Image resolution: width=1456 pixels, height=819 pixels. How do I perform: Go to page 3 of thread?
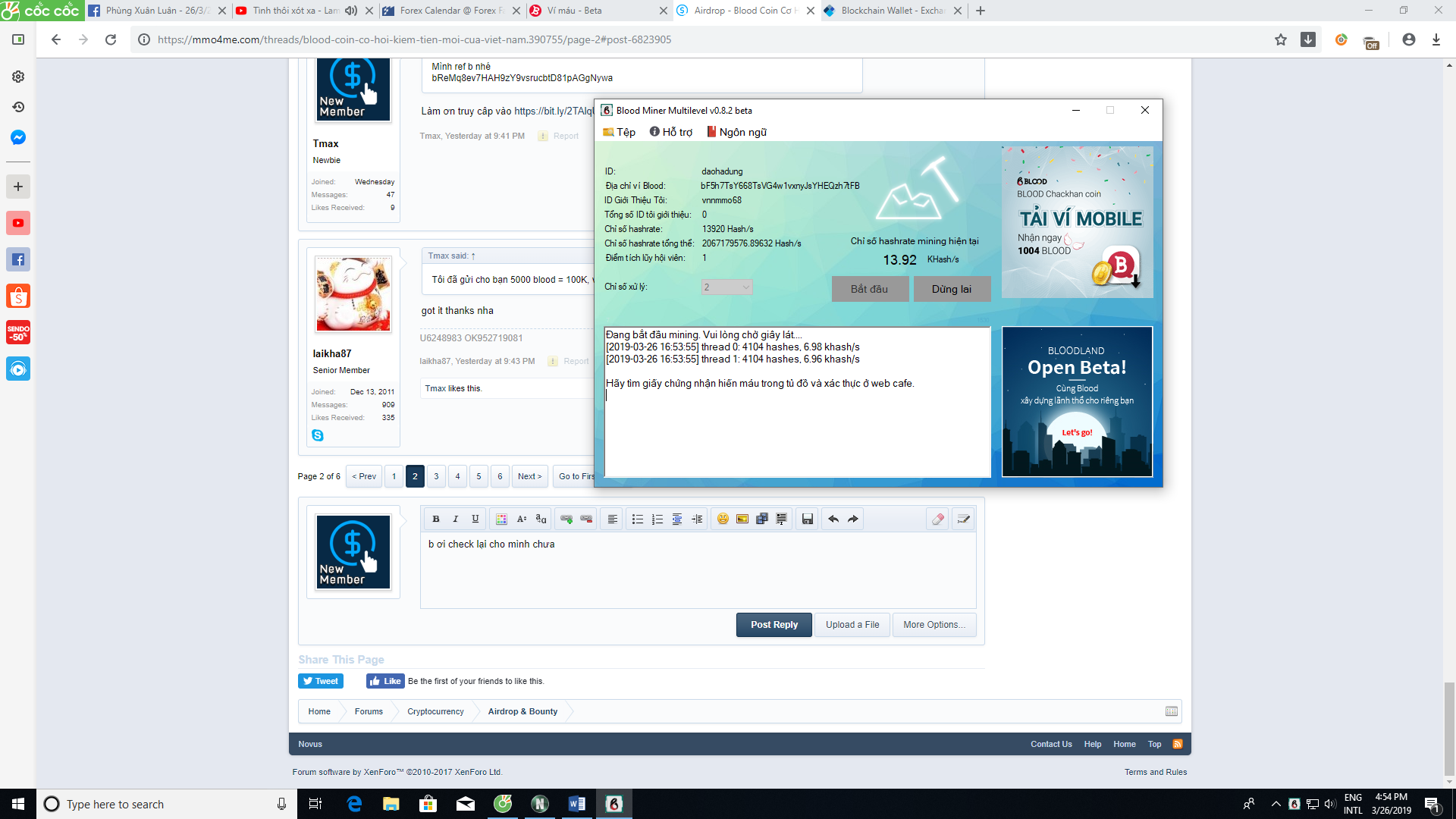tap(436, 476)
